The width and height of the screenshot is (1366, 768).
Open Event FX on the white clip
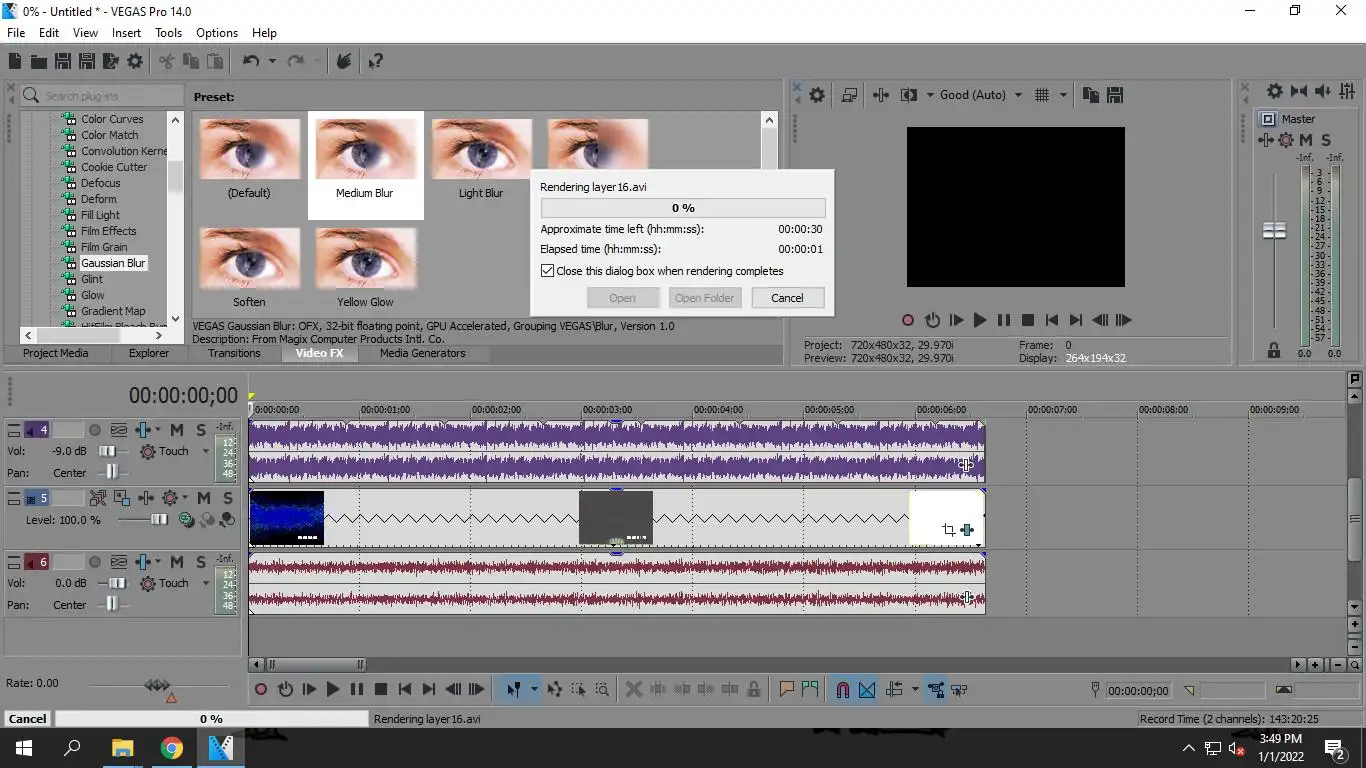(x=967, y=530)
